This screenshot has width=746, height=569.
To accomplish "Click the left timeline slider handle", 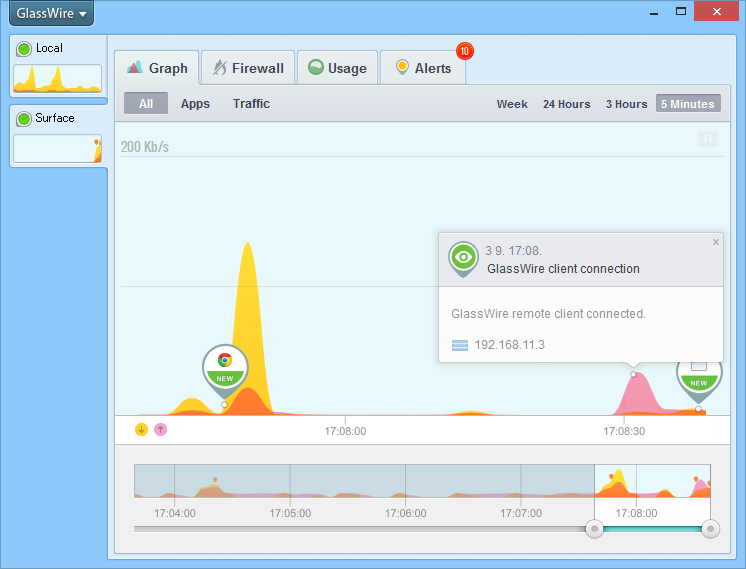I will pyautogui.click(x=594, y=529).
